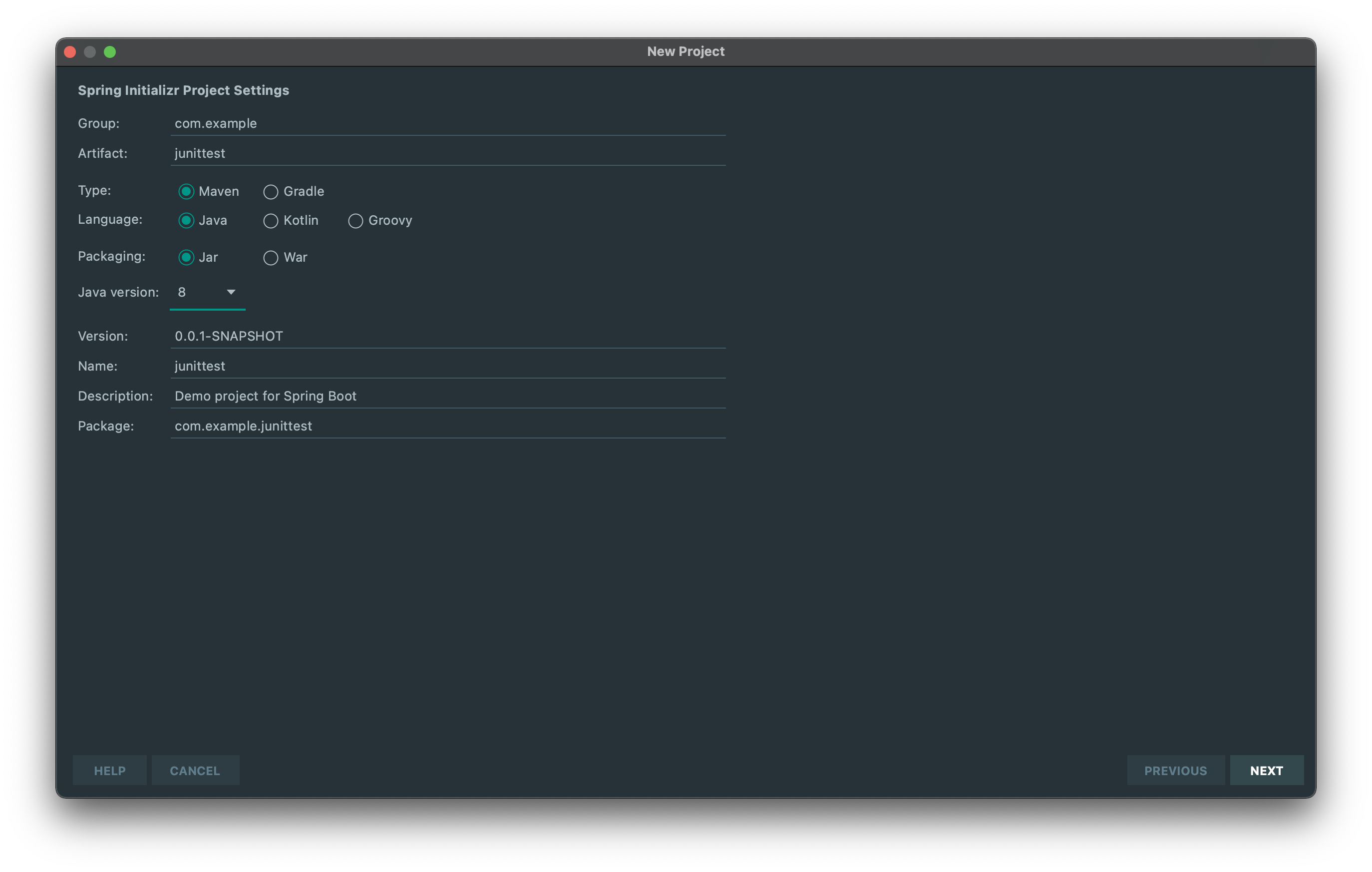Click the Group input field

pyautogui.click(x=447, y=124)
